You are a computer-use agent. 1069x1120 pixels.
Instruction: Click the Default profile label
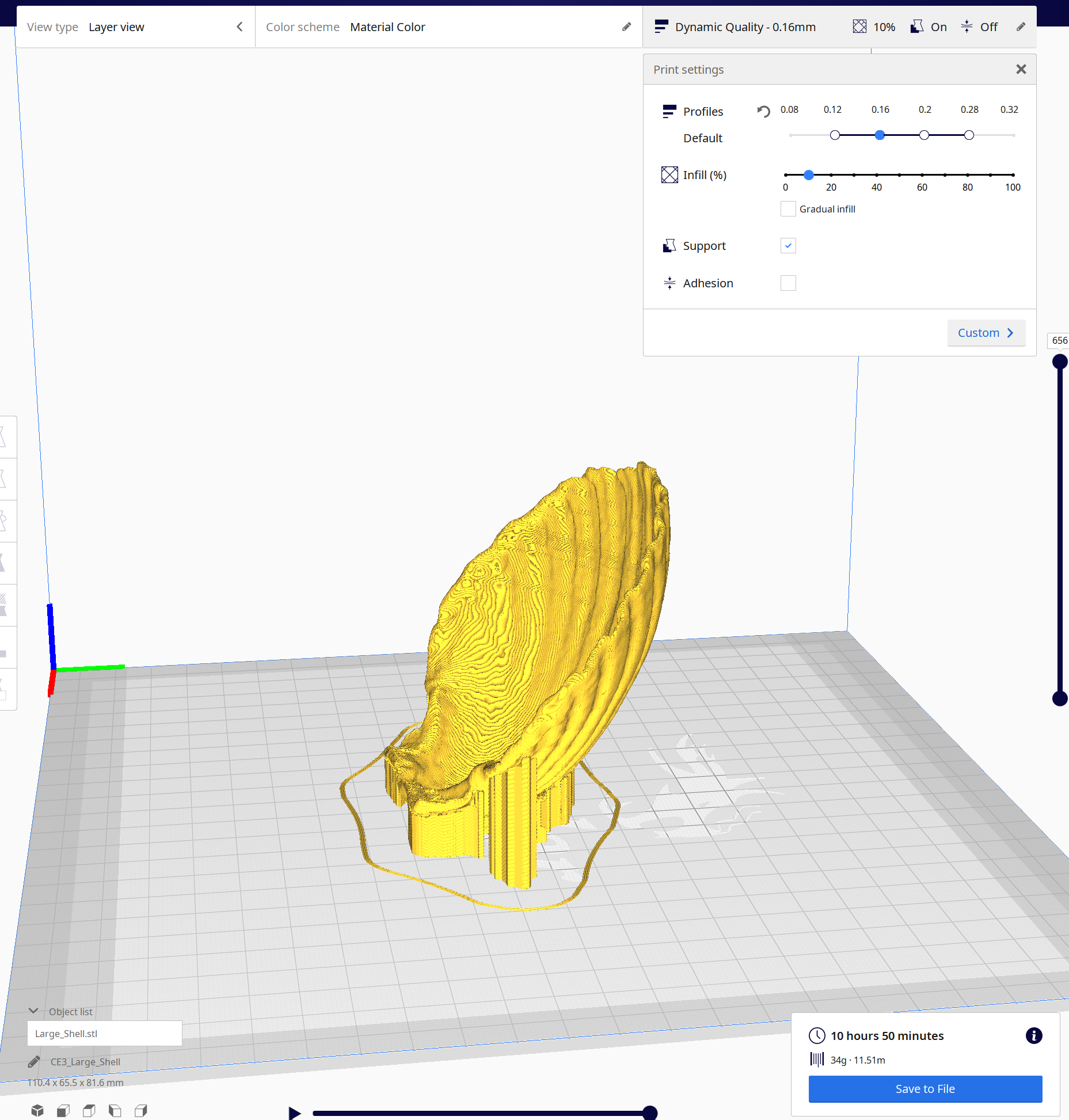point(703,138)
